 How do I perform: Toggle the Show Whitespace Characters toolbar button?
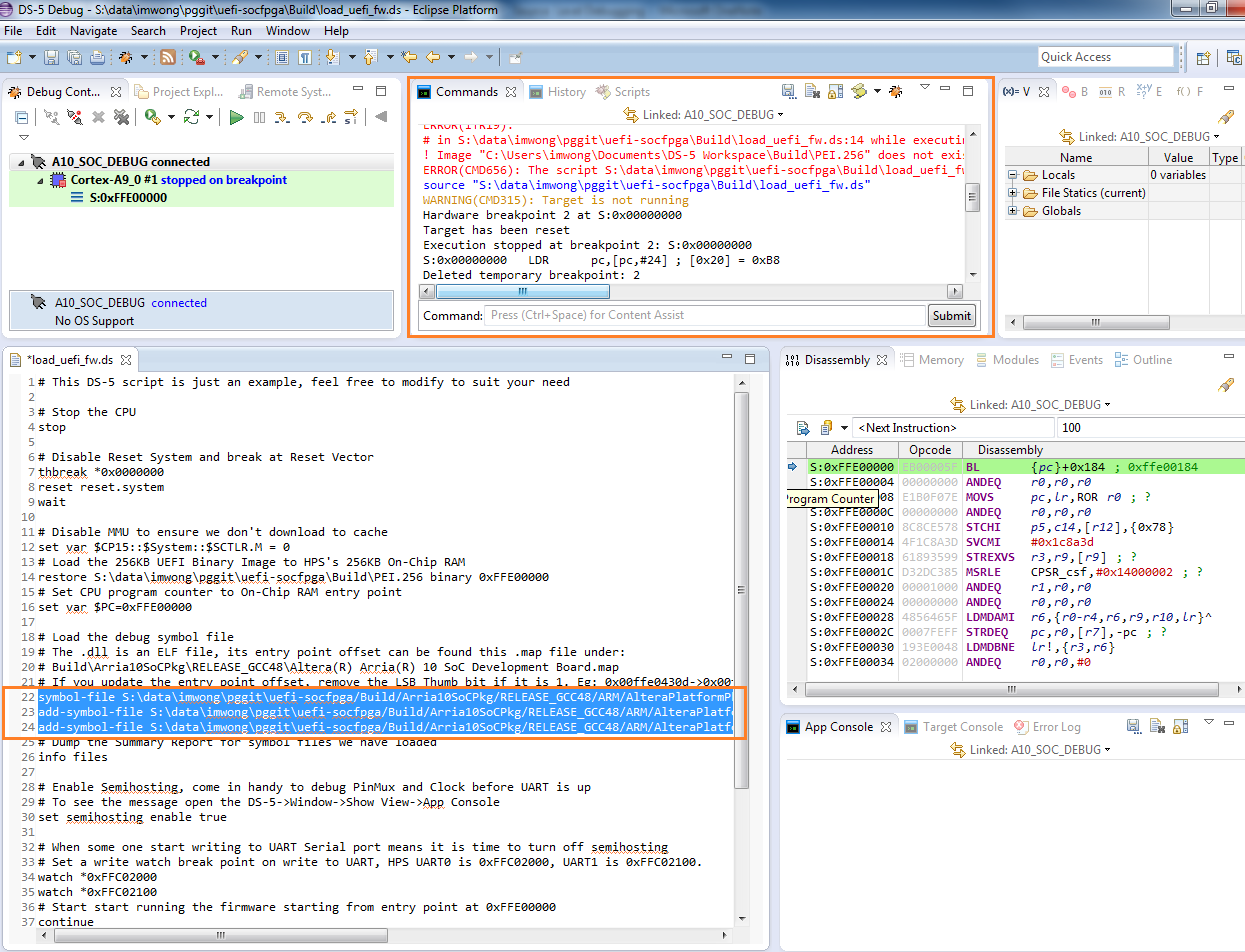coord(305,57)
